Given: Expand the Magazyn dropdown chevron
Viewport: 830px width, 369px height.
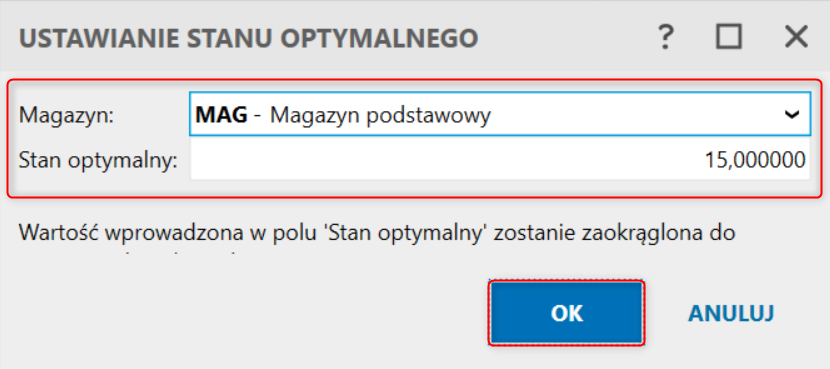Looking at the screenshot, I should click(x=792, y=114).
